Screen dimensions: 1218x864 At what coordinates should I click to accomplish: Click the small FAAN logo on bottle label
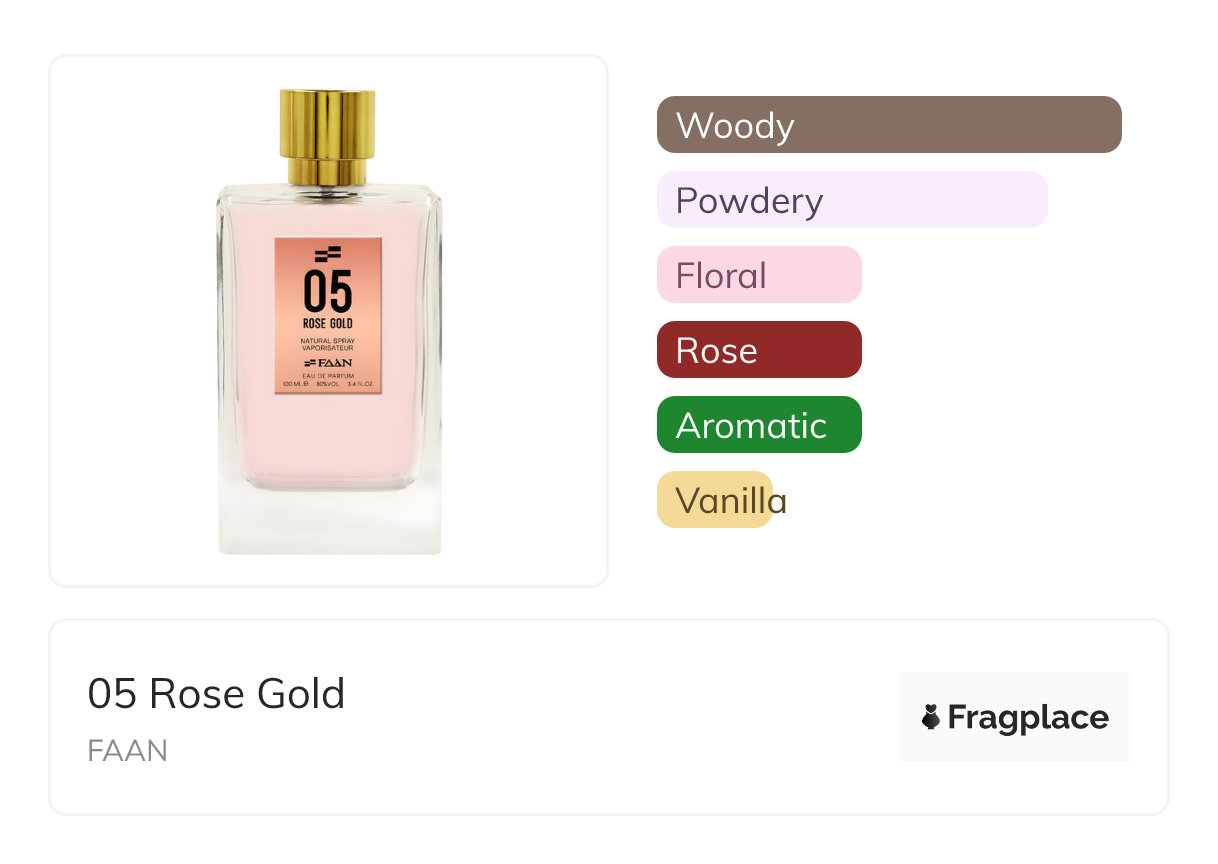pos(328,362)
